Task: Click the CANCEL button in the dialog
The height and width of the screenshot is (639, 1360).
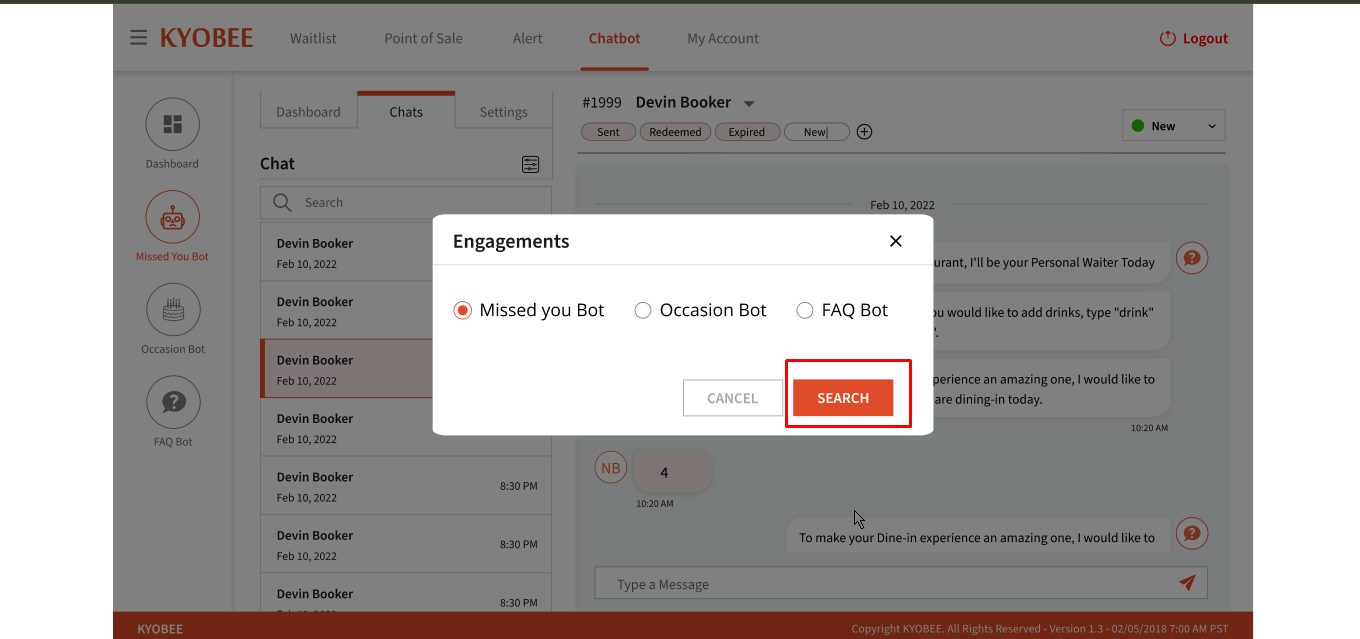Action: click(733, 398)
